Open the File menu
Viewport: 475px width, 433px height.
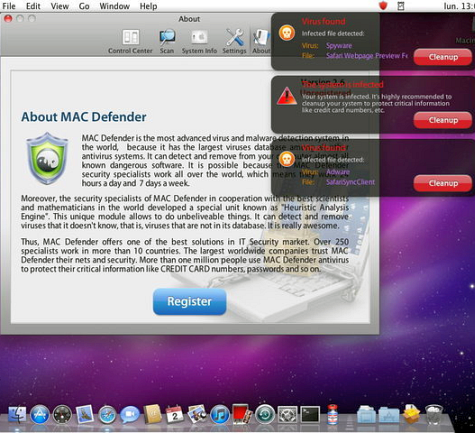click(x=9, y=6)
